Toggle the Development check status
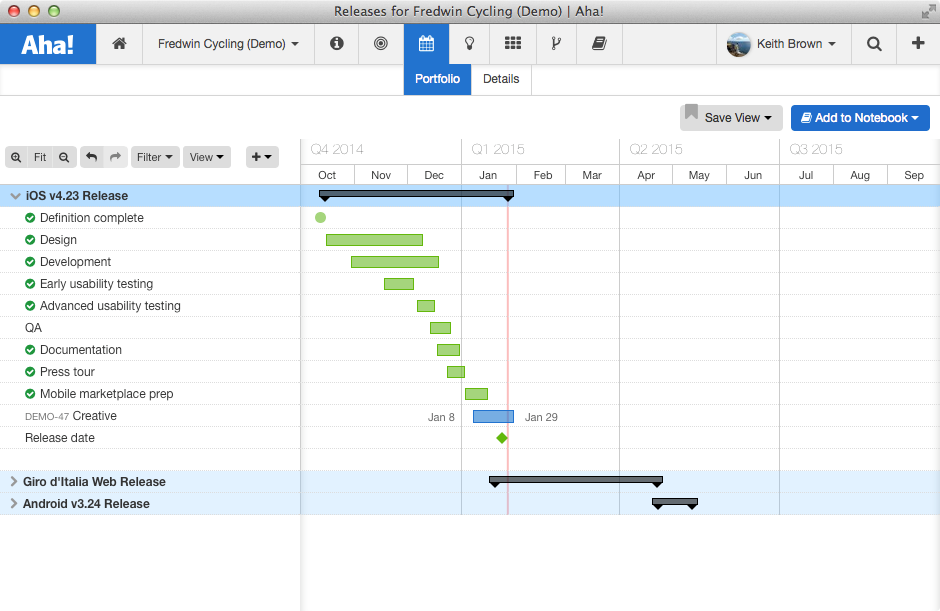The image size is (940, 611). 30,262
